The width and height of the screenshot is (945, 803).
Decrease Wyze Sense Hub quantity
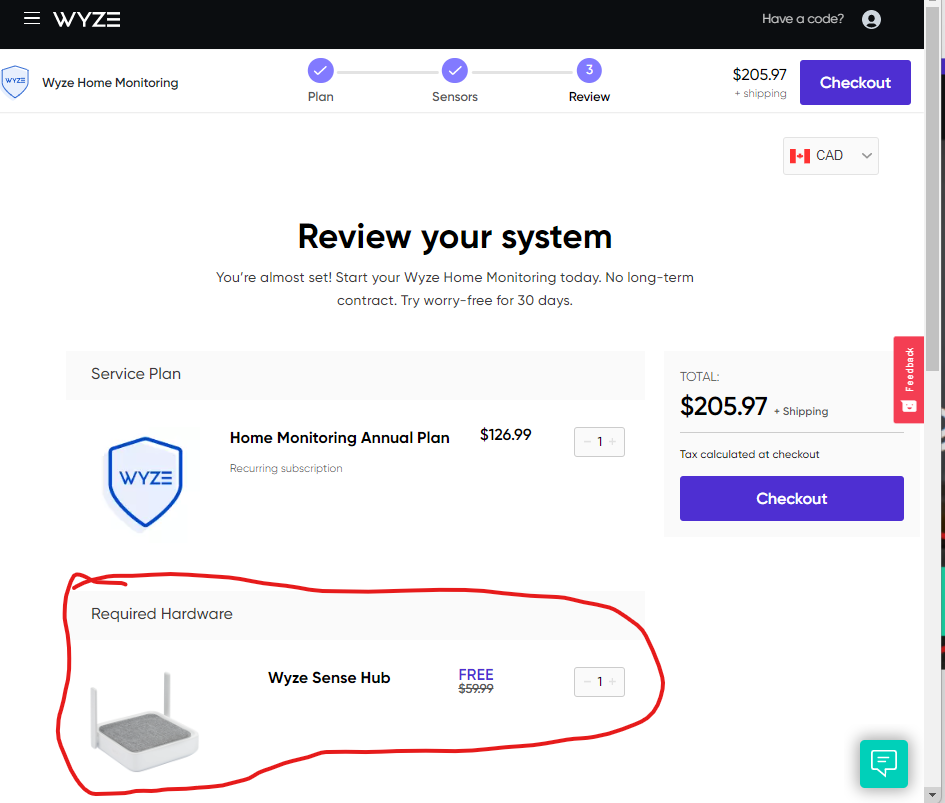click(587, 682)
